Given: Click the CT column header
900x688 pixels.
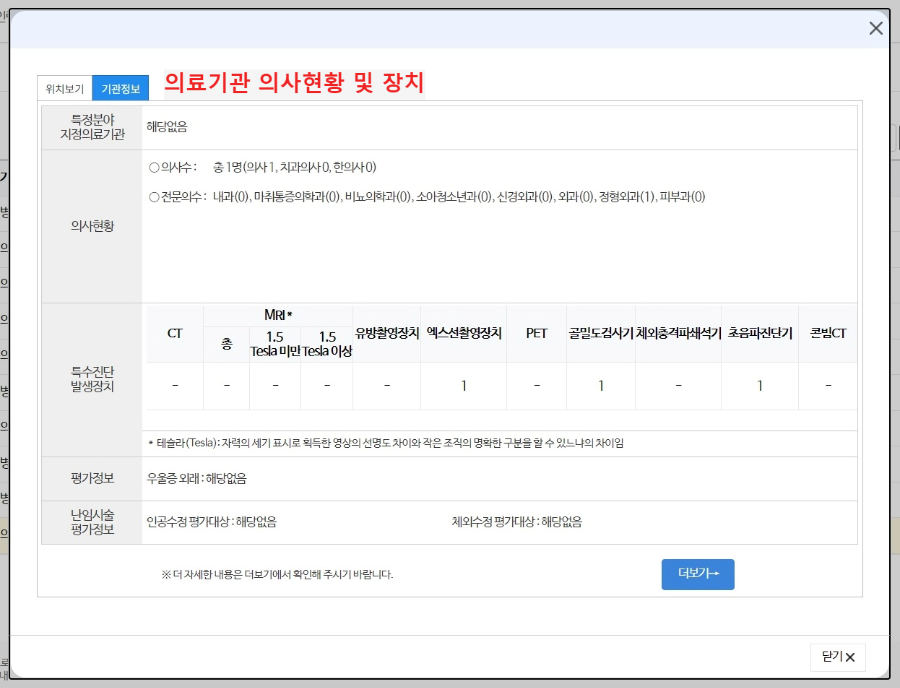Looking at the screenshot, I should pos(175,333).
